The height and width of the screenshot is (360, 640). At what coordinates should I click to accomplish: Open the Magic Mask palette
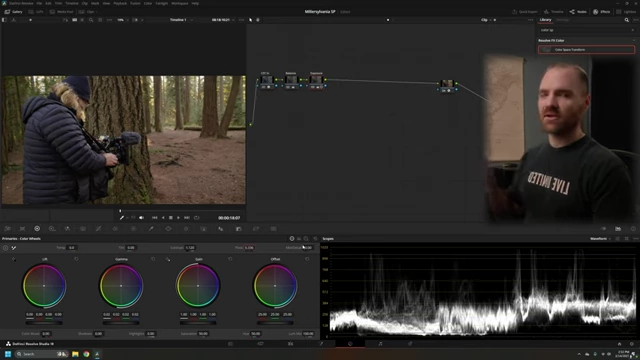pyautogui.click(x=203, y=229)
